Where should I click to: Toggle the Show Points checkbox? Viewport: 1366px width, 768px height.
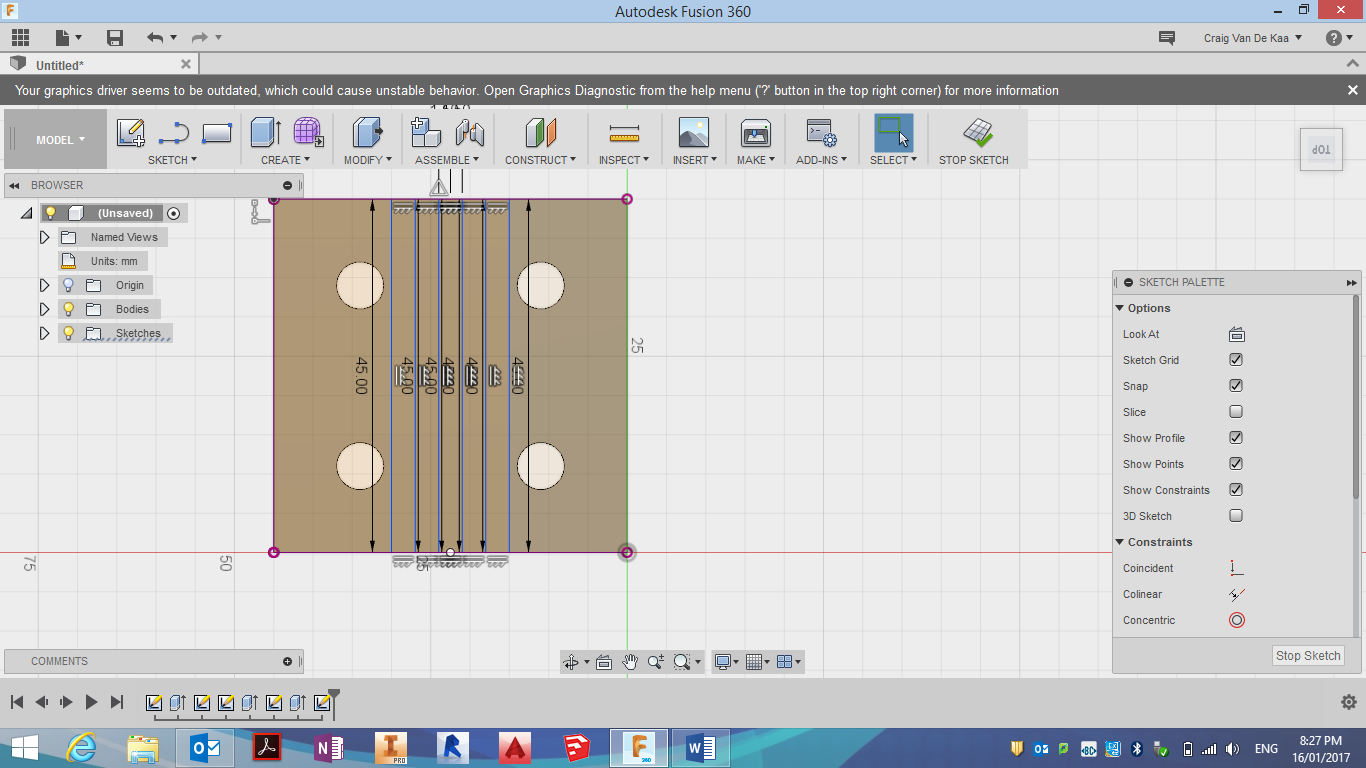[1236, 464]
